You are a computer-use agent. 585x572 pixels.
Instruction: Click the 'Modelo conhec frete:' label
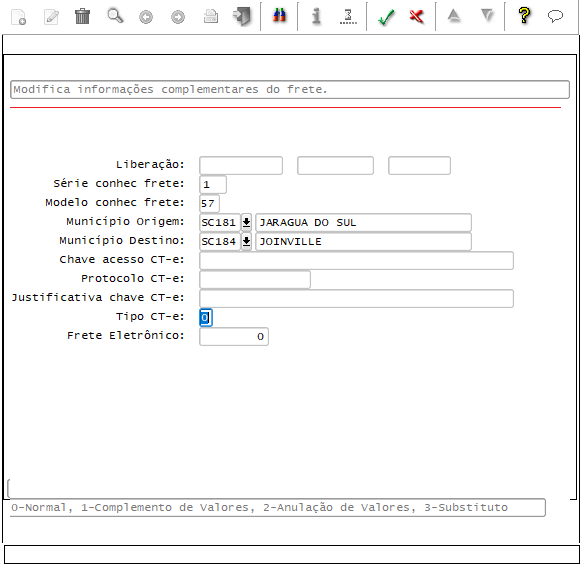115,203
